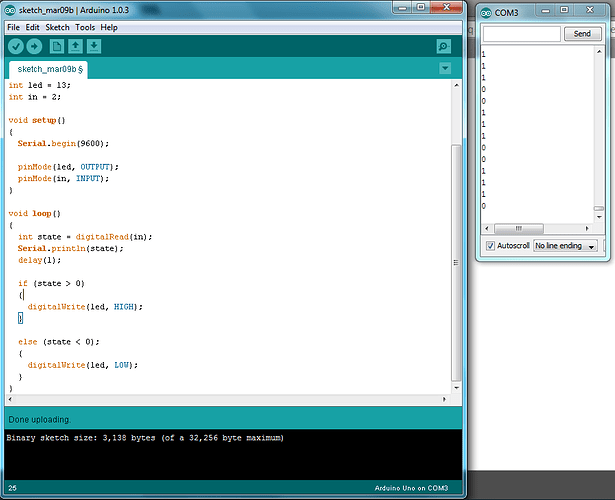Open a sketch with the up-arrow icon
This screenshot has width=615, height=500.
(x=75, y=46)
